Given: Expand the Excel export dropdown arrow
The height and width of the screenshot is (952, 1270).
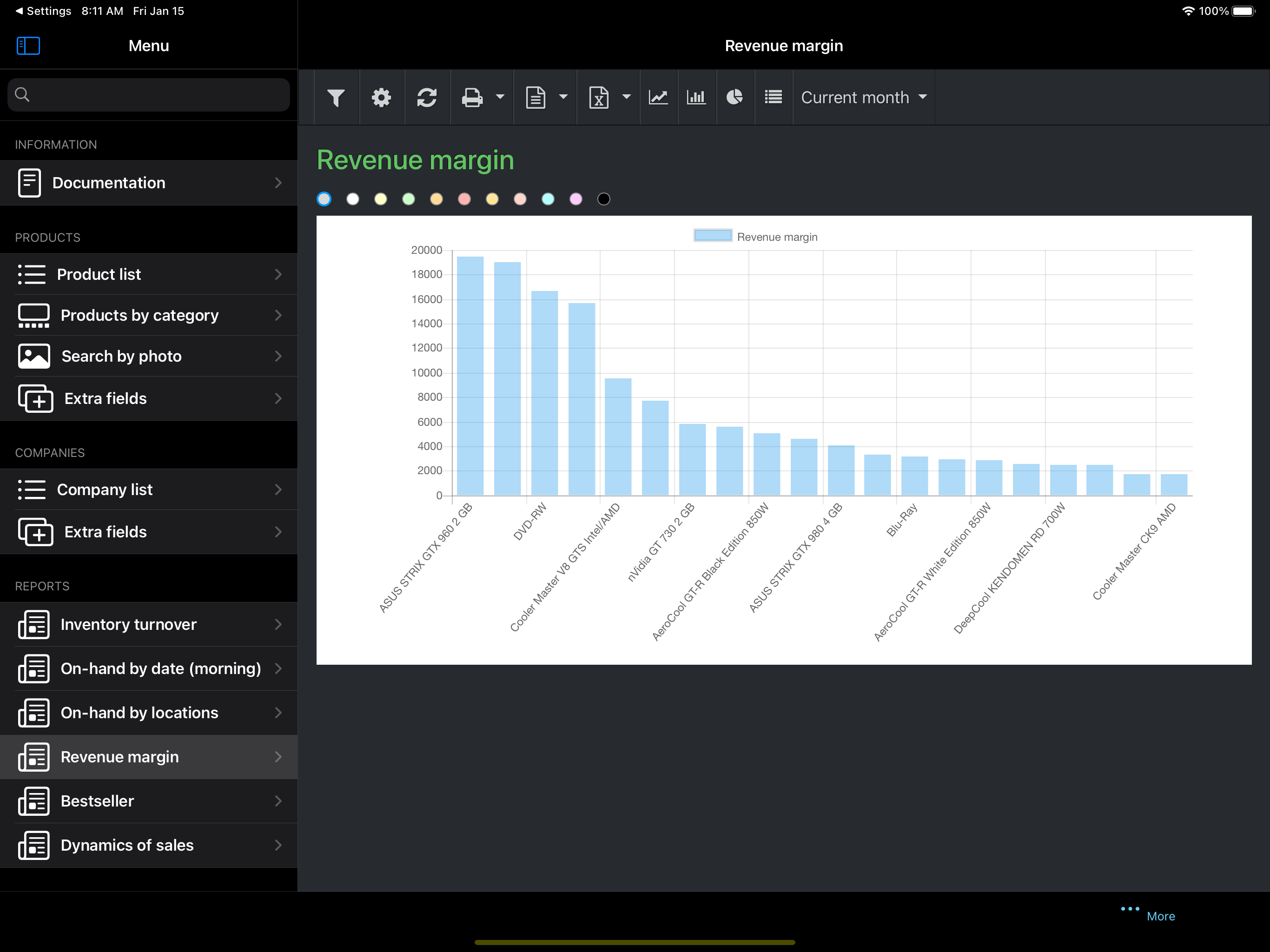Looking at the screenshot, I should [626, 98].
